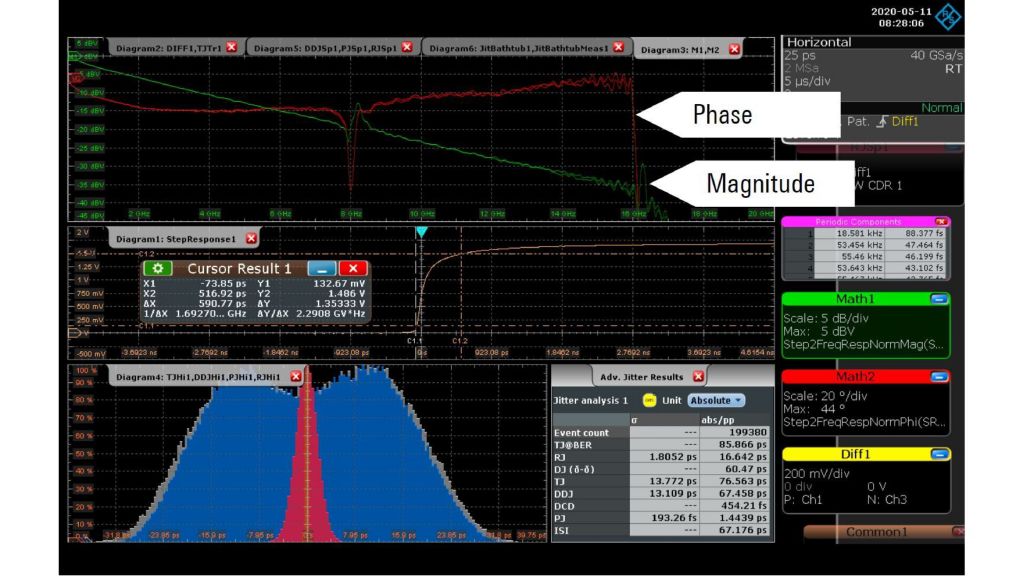Minimize the Math1 signal box
The image size is (1024, 576).
(938, 299)
